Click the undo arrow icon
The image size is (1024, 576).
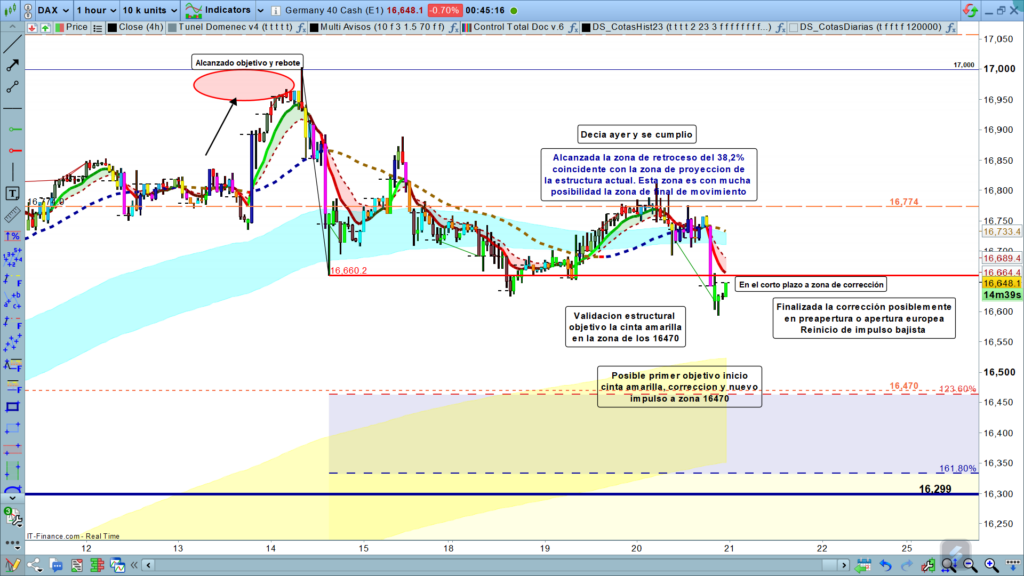[887, 567]
